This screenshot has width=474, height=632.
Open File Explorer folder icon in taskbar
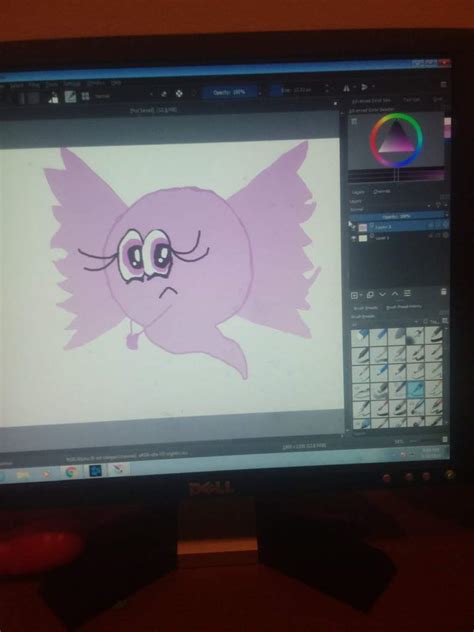(x=23, y=475)
